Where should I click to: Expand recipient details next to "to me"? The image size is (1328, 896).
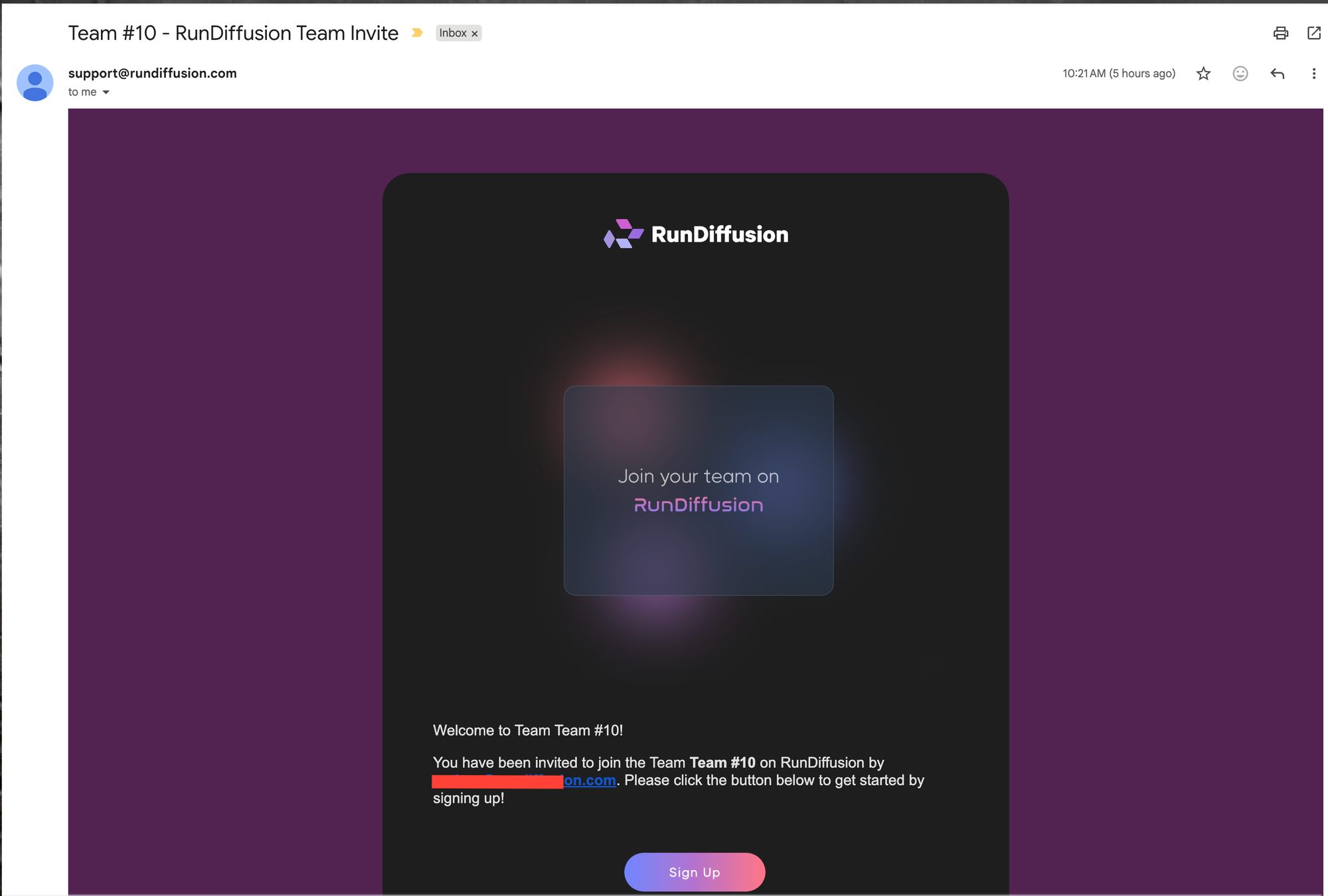(106, 92)
